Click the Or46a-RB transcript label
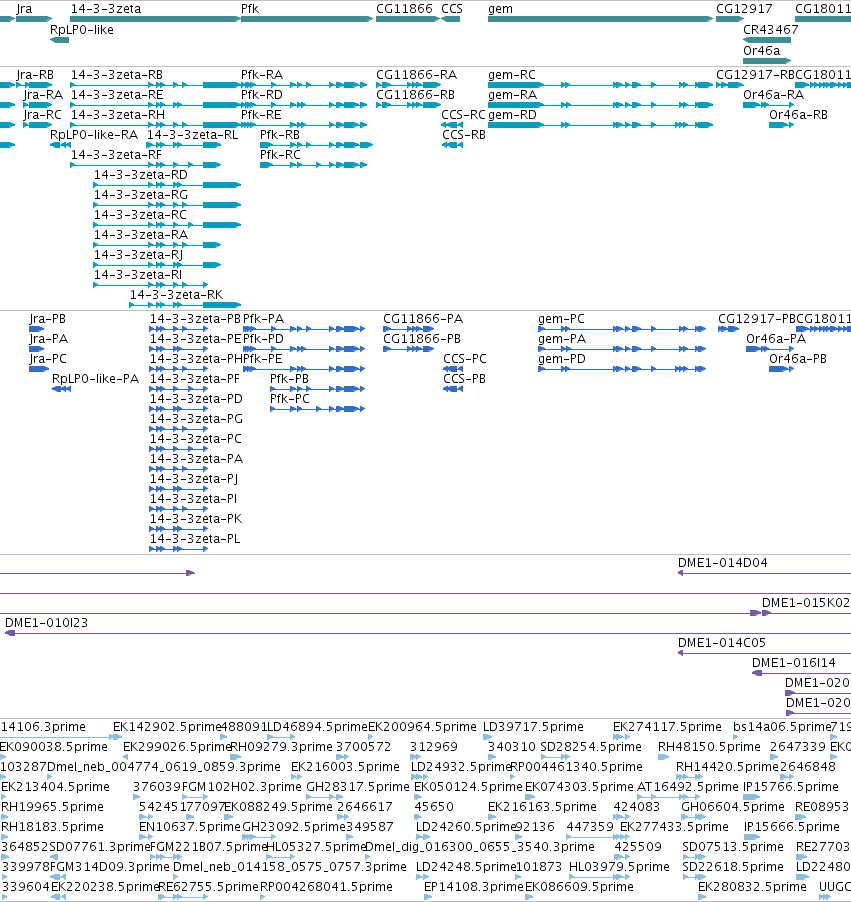This screenshot has width=851, height=902. point(799,114)
